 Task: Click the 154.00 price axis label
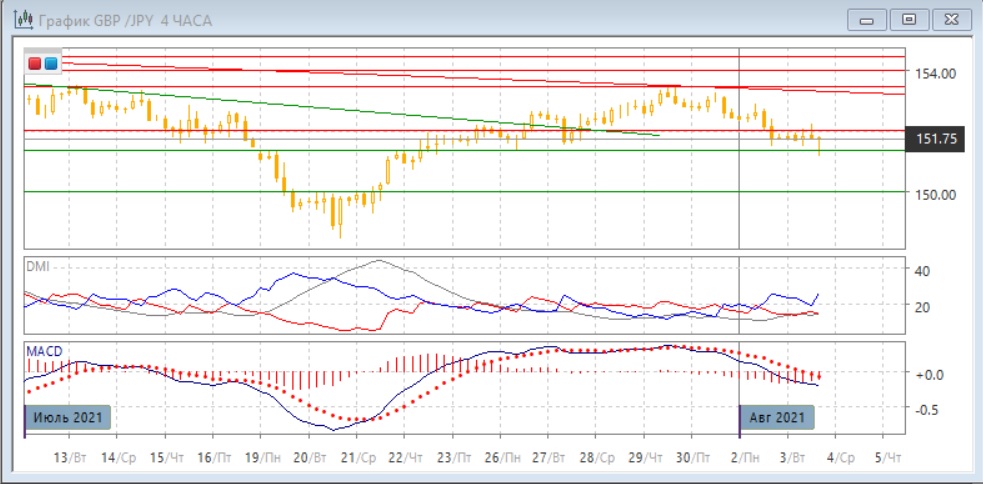[938, 74]
